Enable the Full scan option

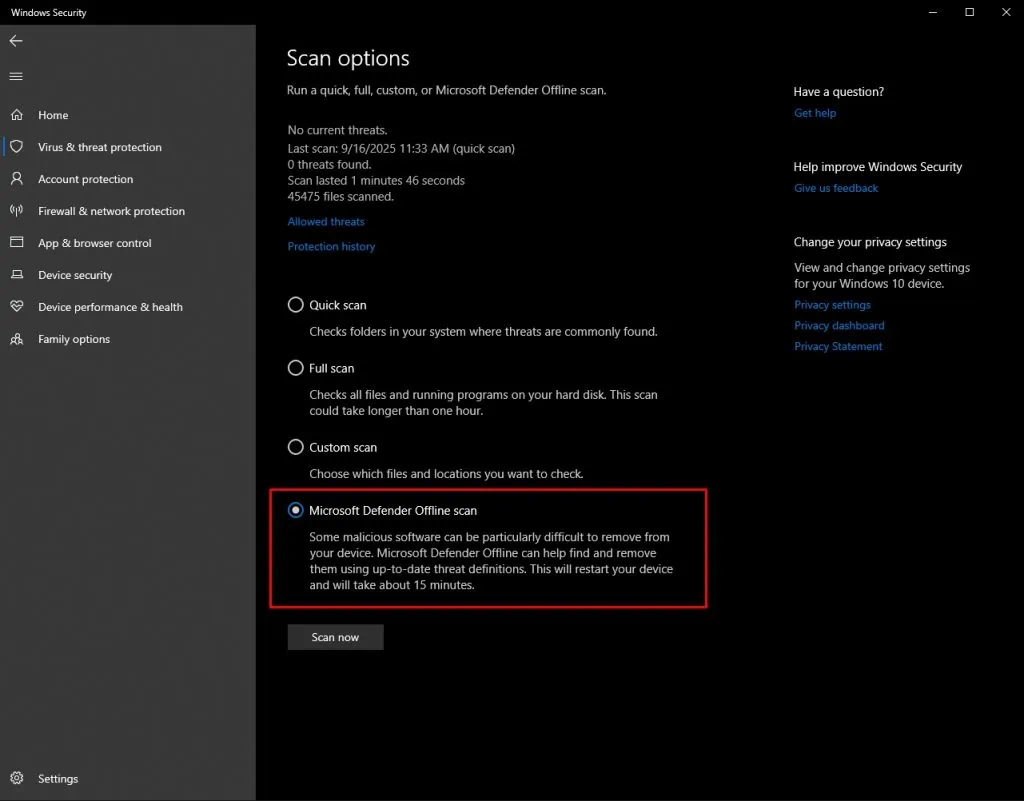pyautogui.click(x=295, y=367)
